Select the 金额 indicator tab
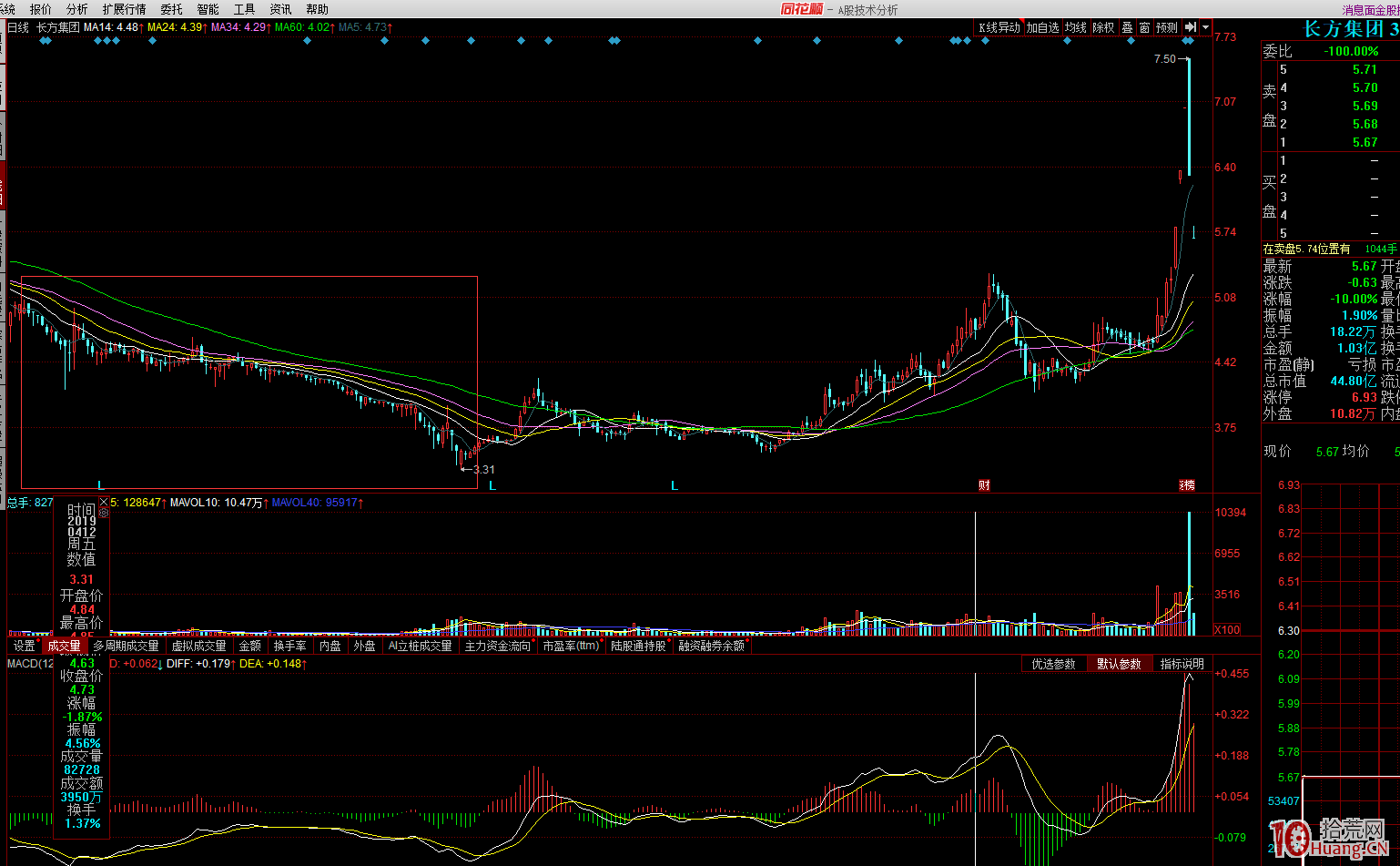1400x866 pixels. point(250,646)
